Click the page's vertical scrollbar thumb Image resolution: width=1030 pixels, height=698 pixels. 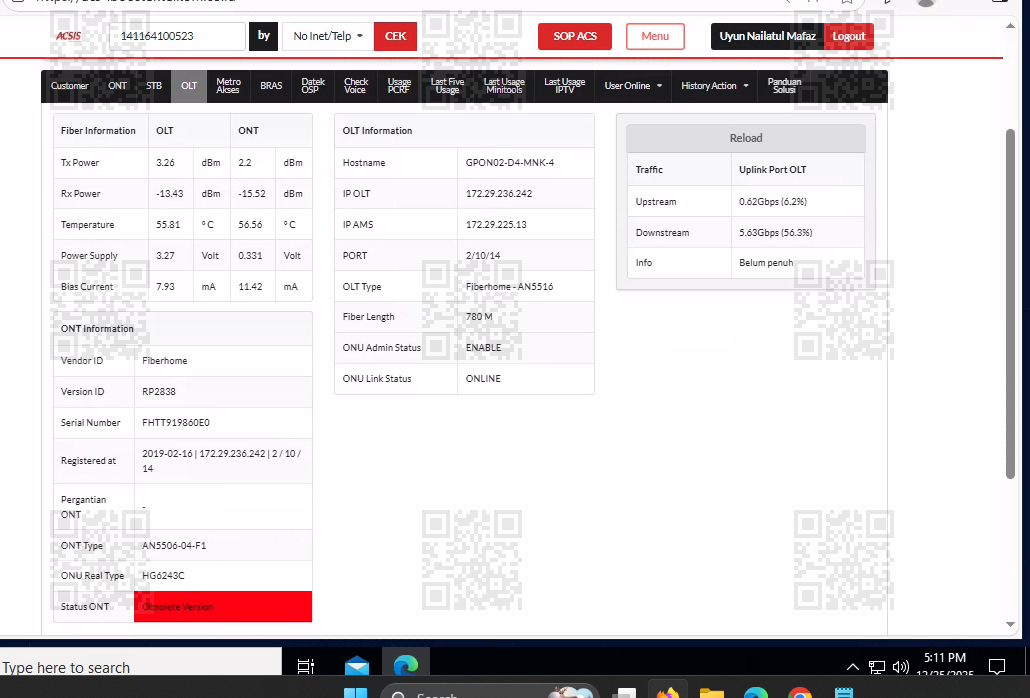(x=1010, y=304)
